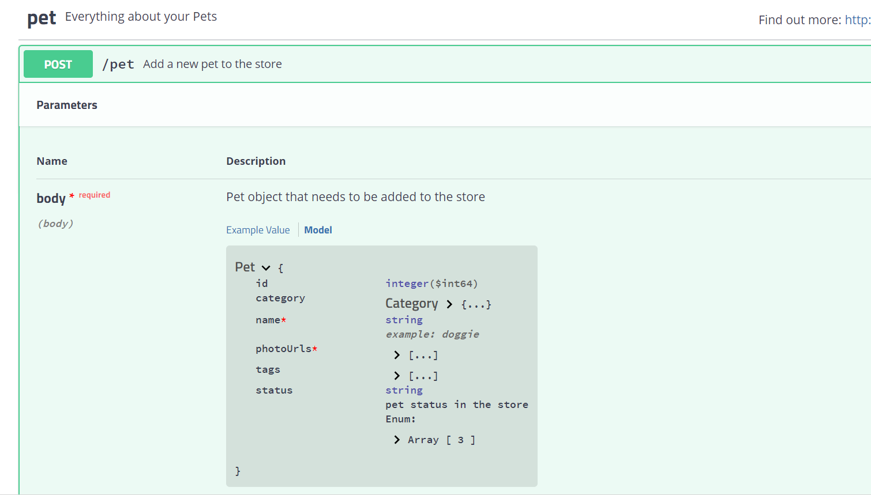Click the Add a new pet summary text
This screenshot has width=871, height=495.
212,64
